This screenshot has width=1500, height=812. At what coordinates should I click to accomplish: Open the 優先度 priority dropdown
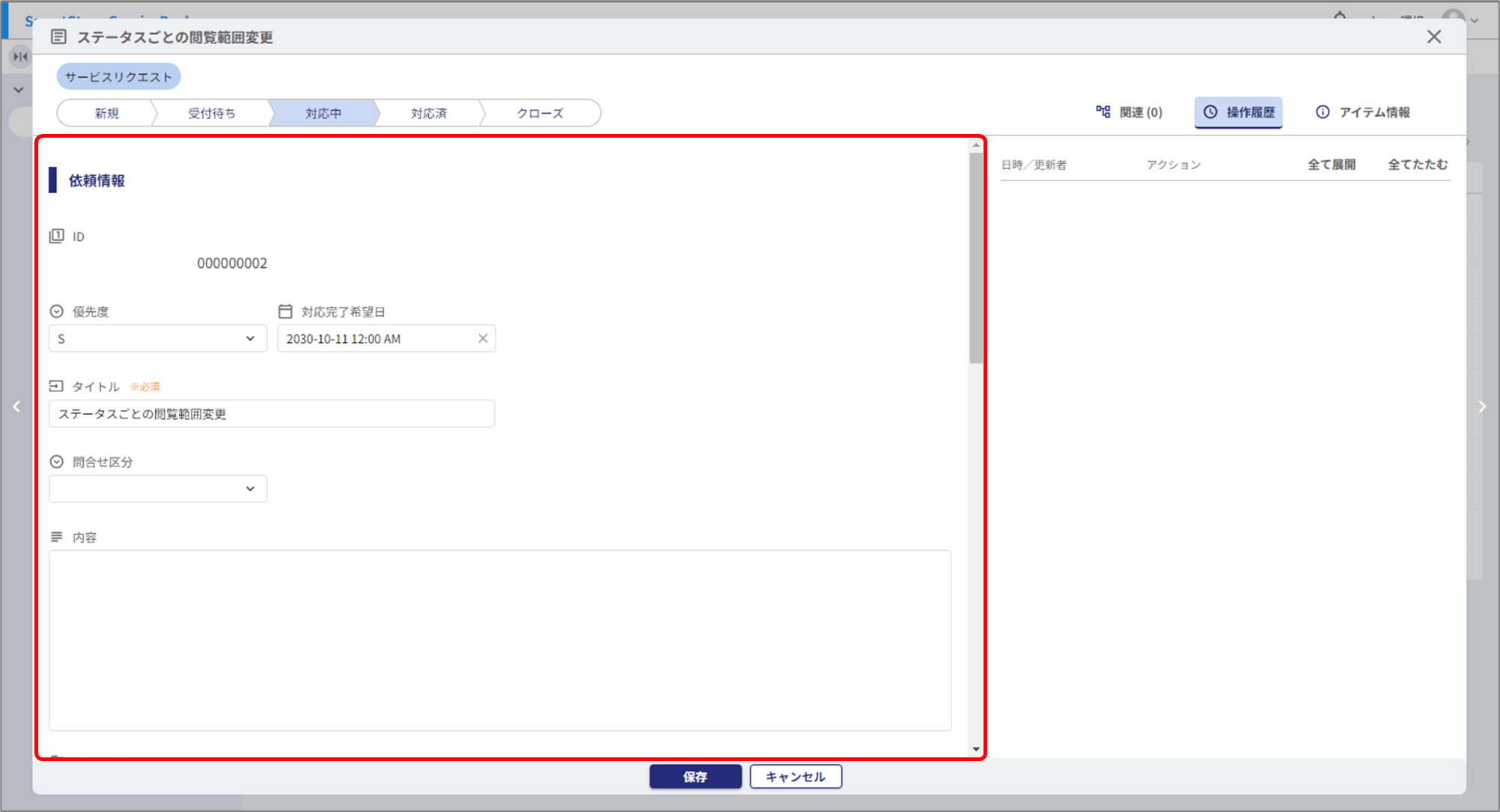click(157, 338)
